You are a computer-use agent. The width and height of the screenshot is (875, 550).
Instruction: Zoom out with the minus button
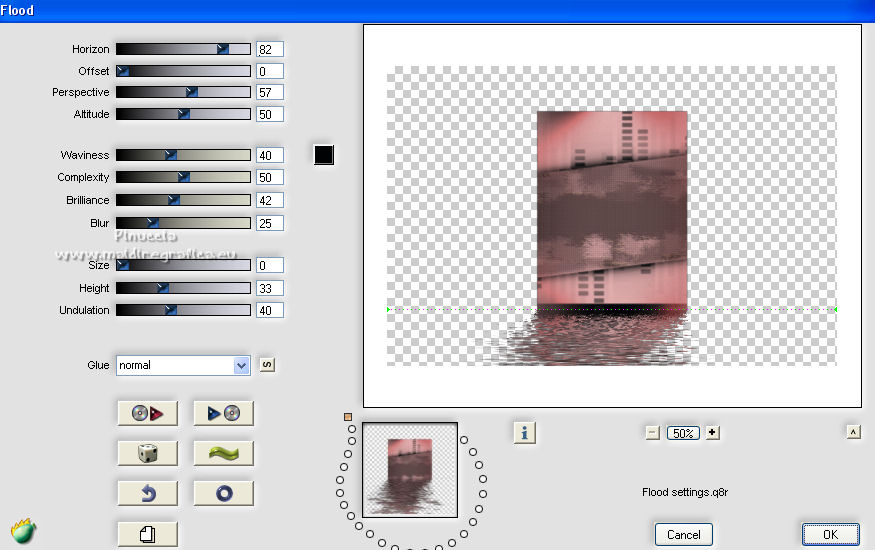(653, 433)
